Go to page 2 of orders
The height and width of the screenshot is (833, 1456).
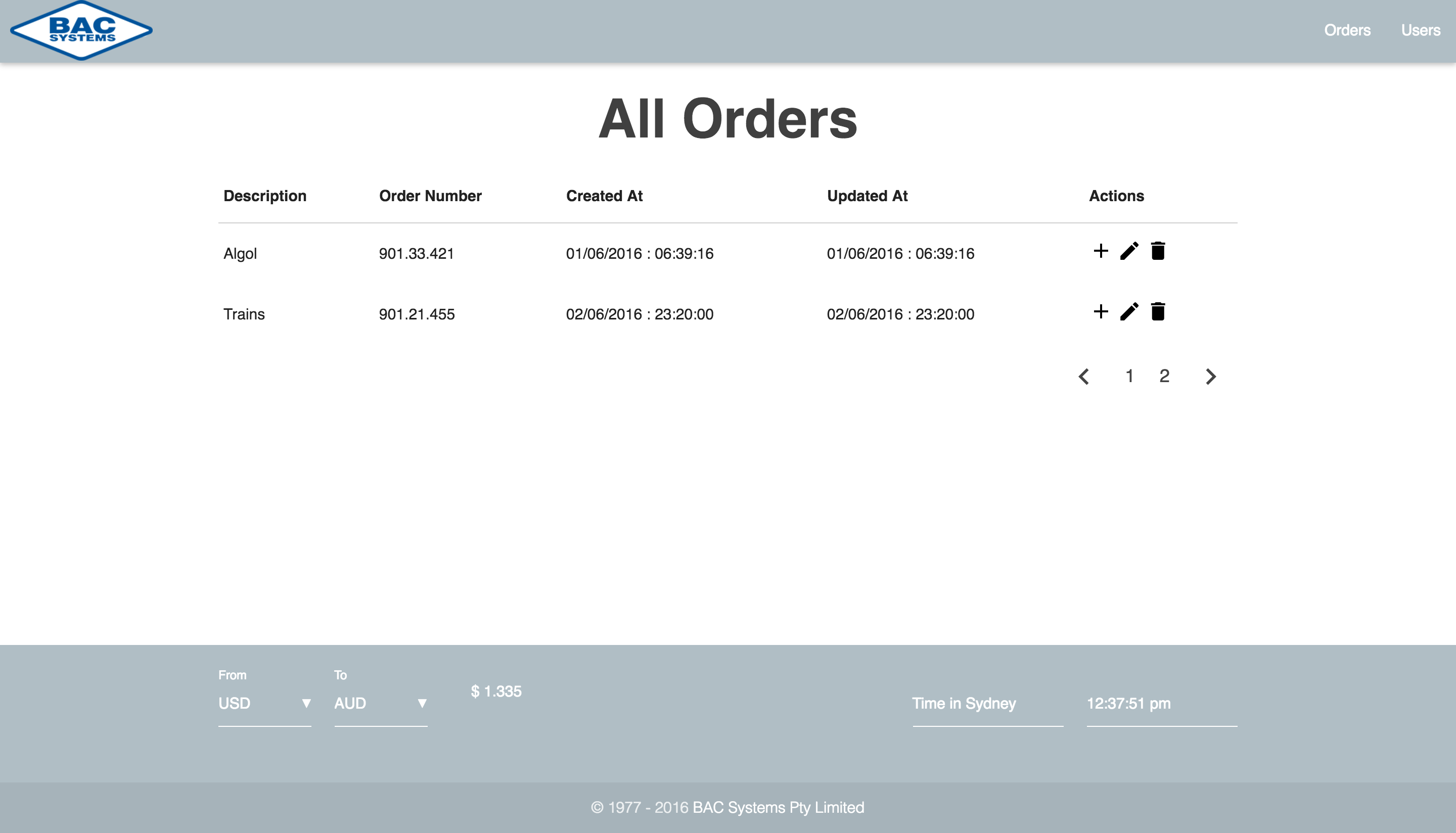coord(1164,376)
